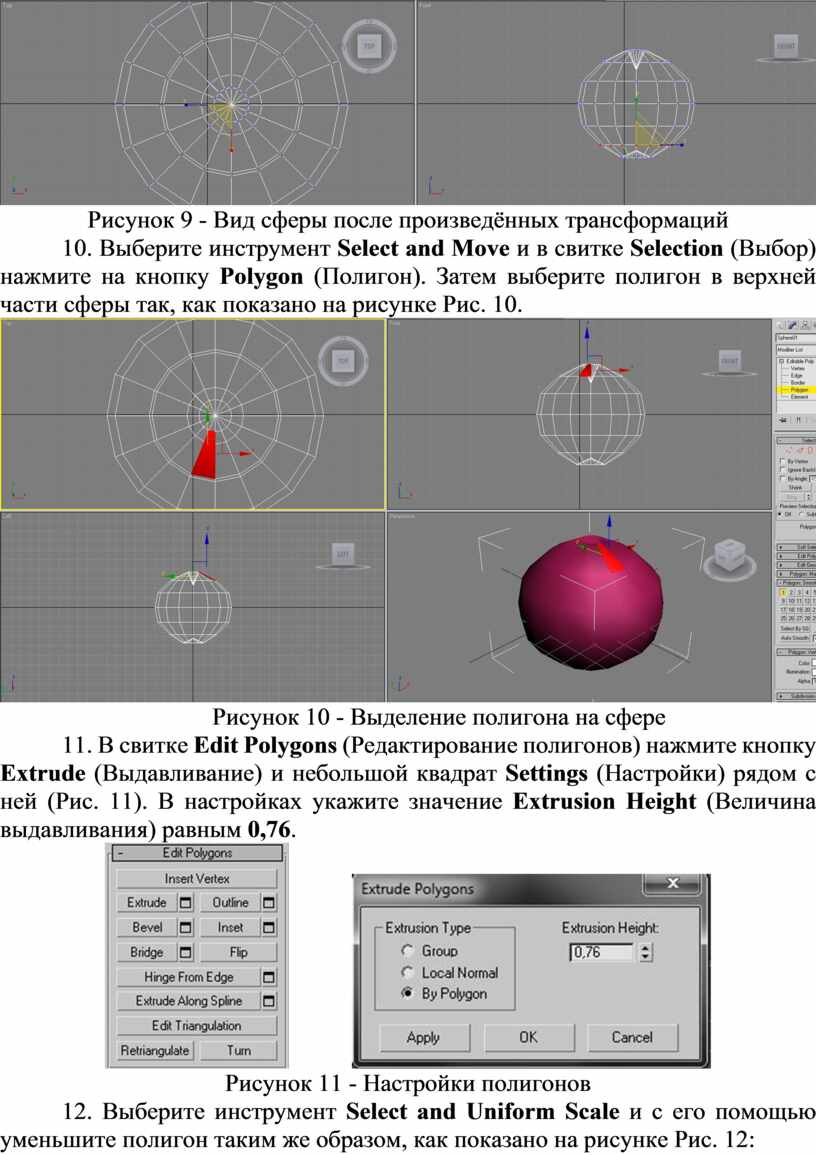Click the Shrink selection button
The image size is (816, 1155).
[x=795, y=488]
